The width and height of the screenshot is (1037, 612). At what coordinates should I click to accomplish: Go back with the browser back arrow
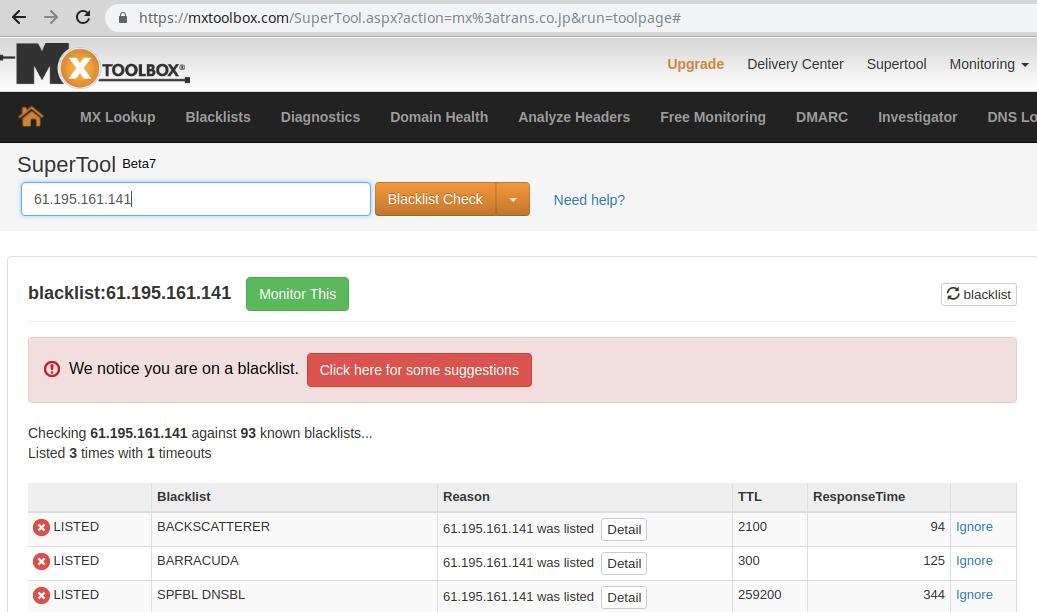coord(19,17)
